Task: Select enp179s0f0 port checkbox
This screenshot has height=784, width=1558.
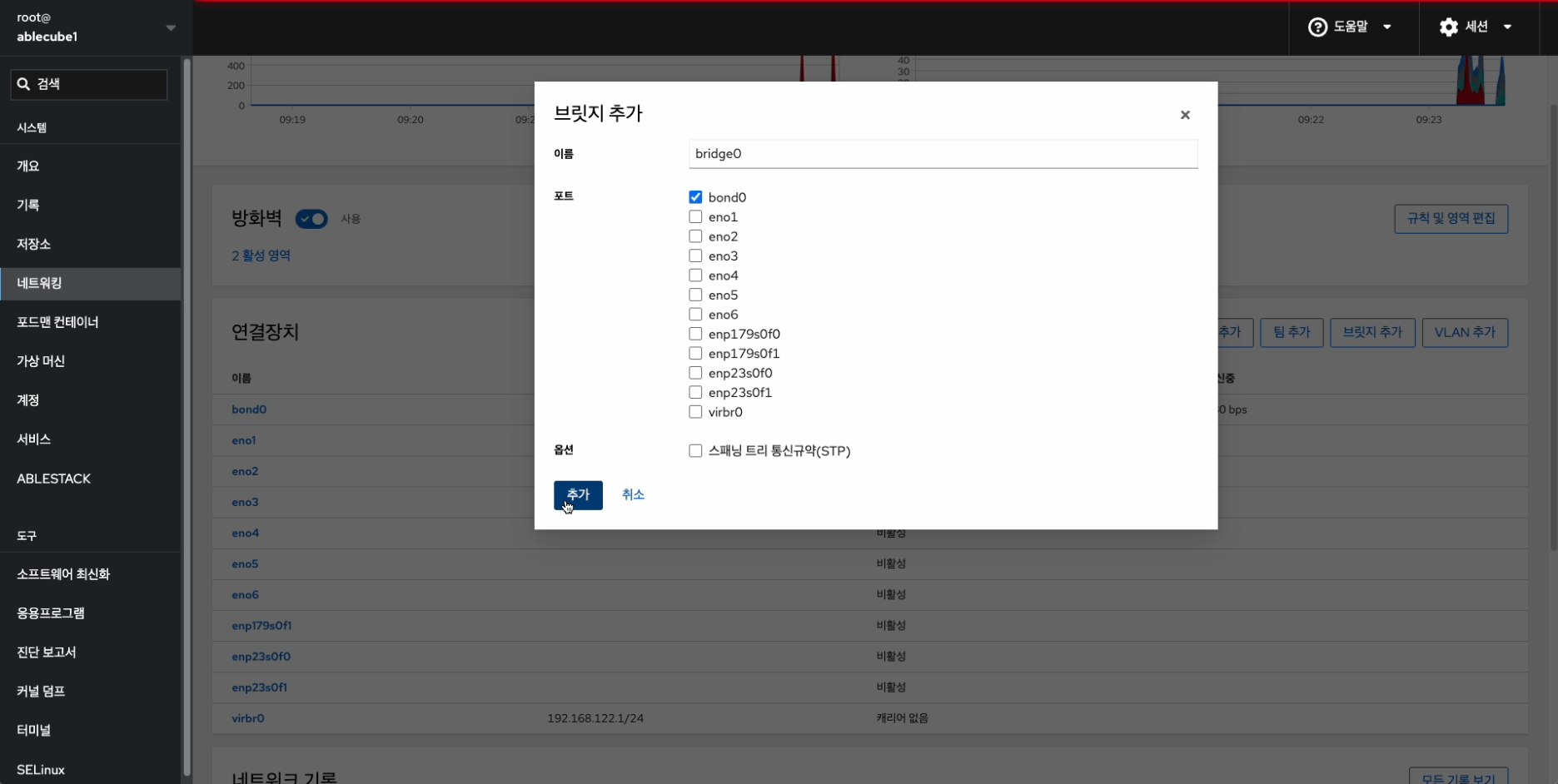Action: click(x=695, y=334)
